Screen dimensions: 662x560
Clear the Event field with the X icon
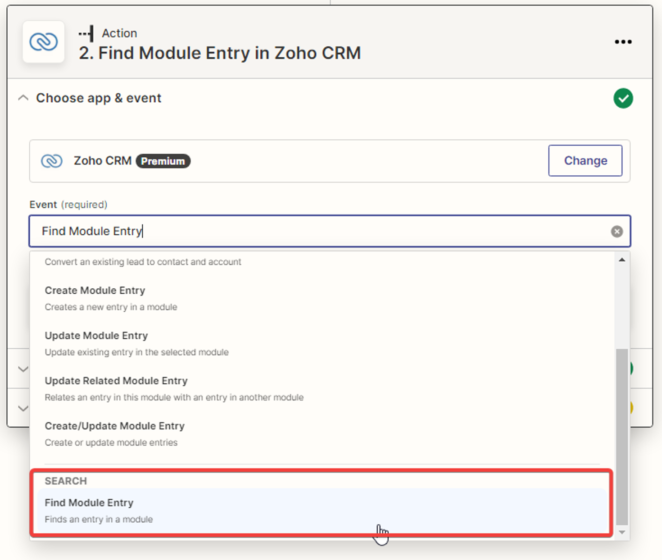[616, 231]
